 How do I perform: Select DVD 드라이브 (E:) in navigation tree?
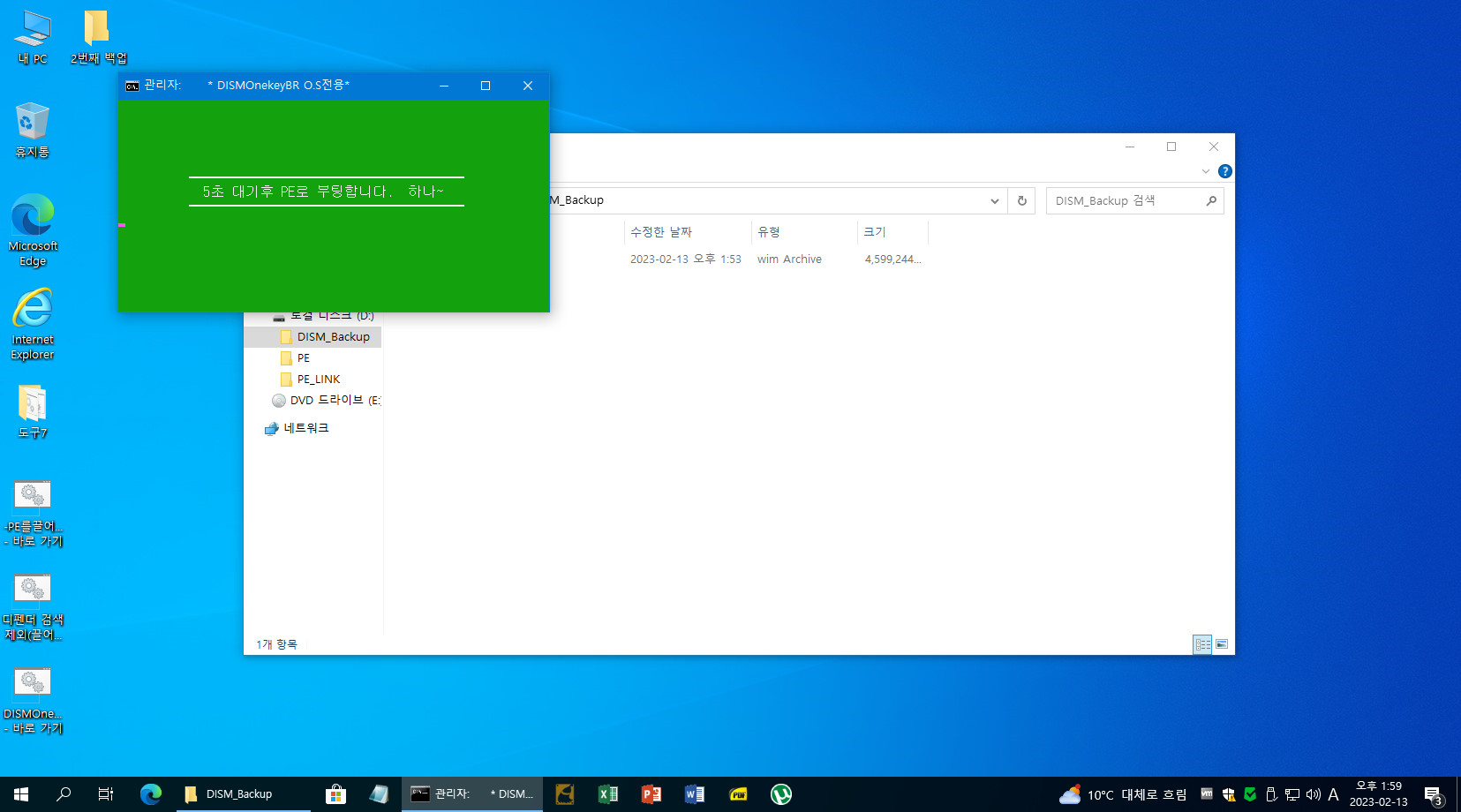coord(326,400)
